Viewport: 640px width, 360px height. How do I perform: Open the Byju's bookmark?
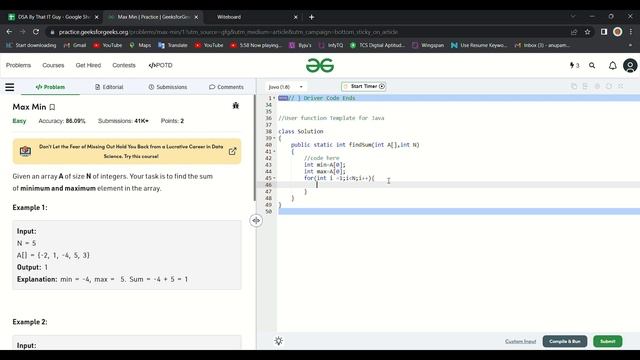click(300, 45)
